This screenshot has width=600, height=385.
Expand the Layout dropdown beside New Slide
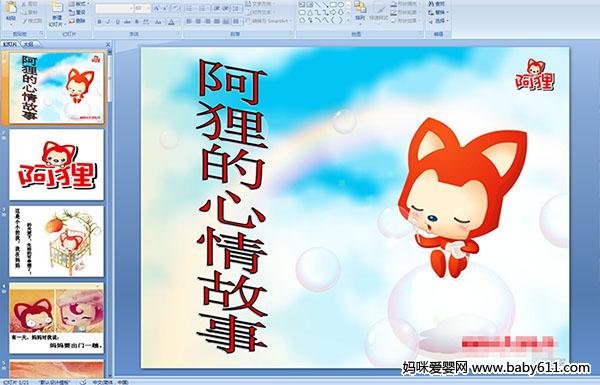click(x=79, y=4)
